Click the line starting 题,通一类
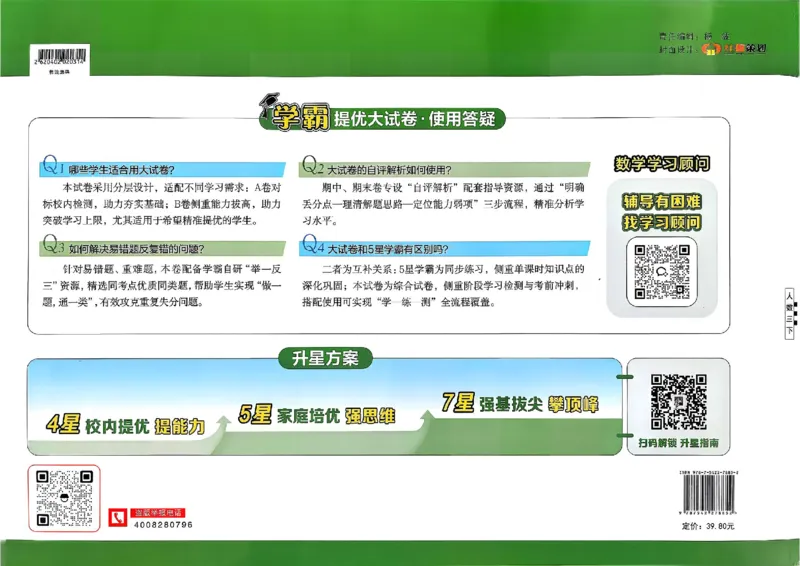This screenshot has height=566, width=800. click(x=123, y=302)
